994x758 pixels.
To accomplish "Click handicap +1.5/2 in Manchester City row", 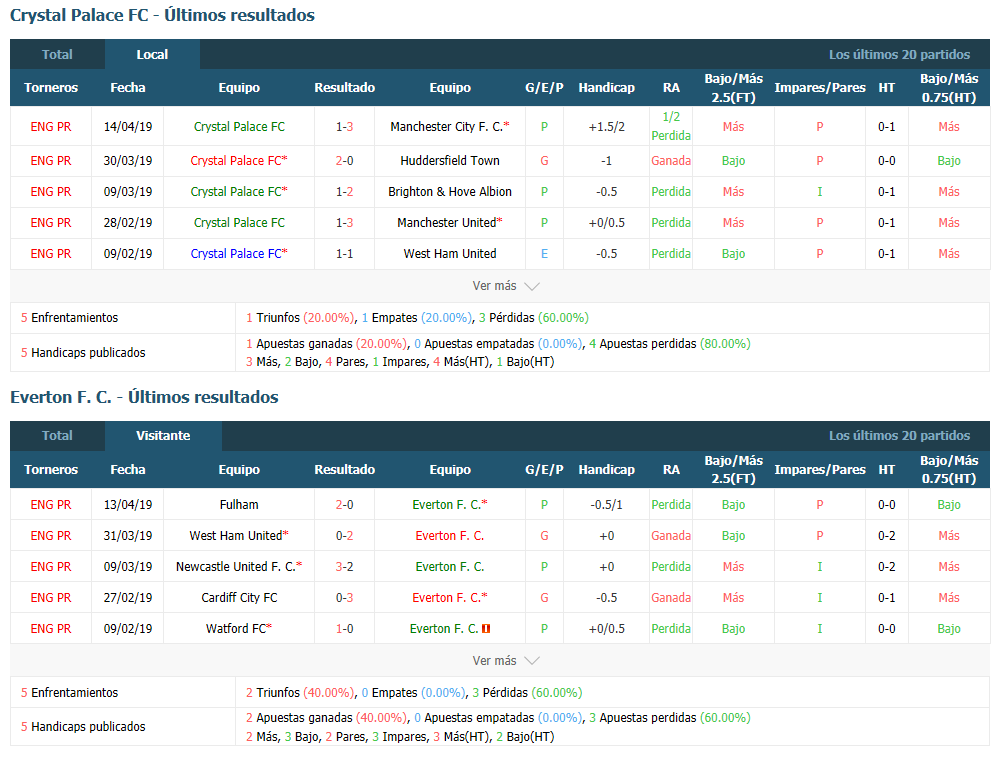I will point(606,127).
